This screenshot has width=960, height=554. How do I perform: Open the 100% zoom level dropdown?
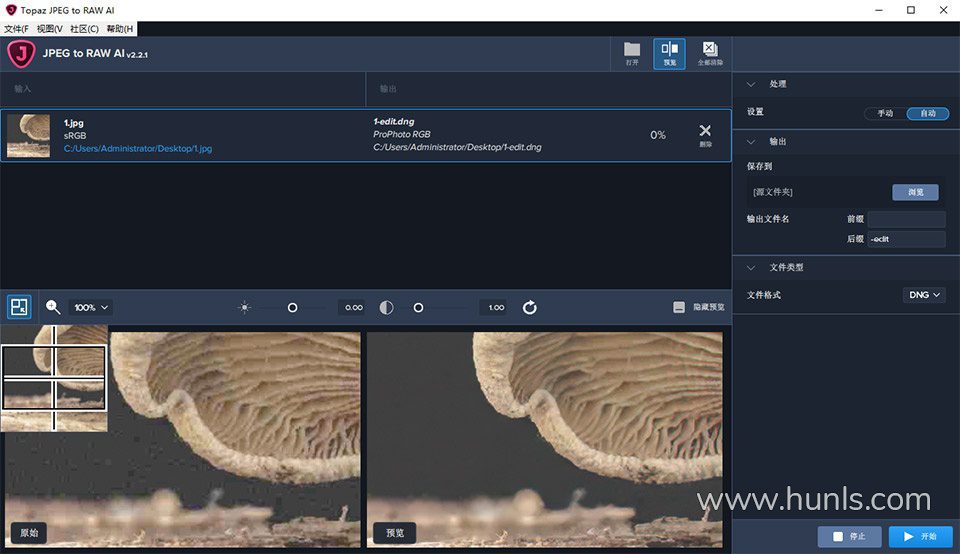[x=91, y=308]
